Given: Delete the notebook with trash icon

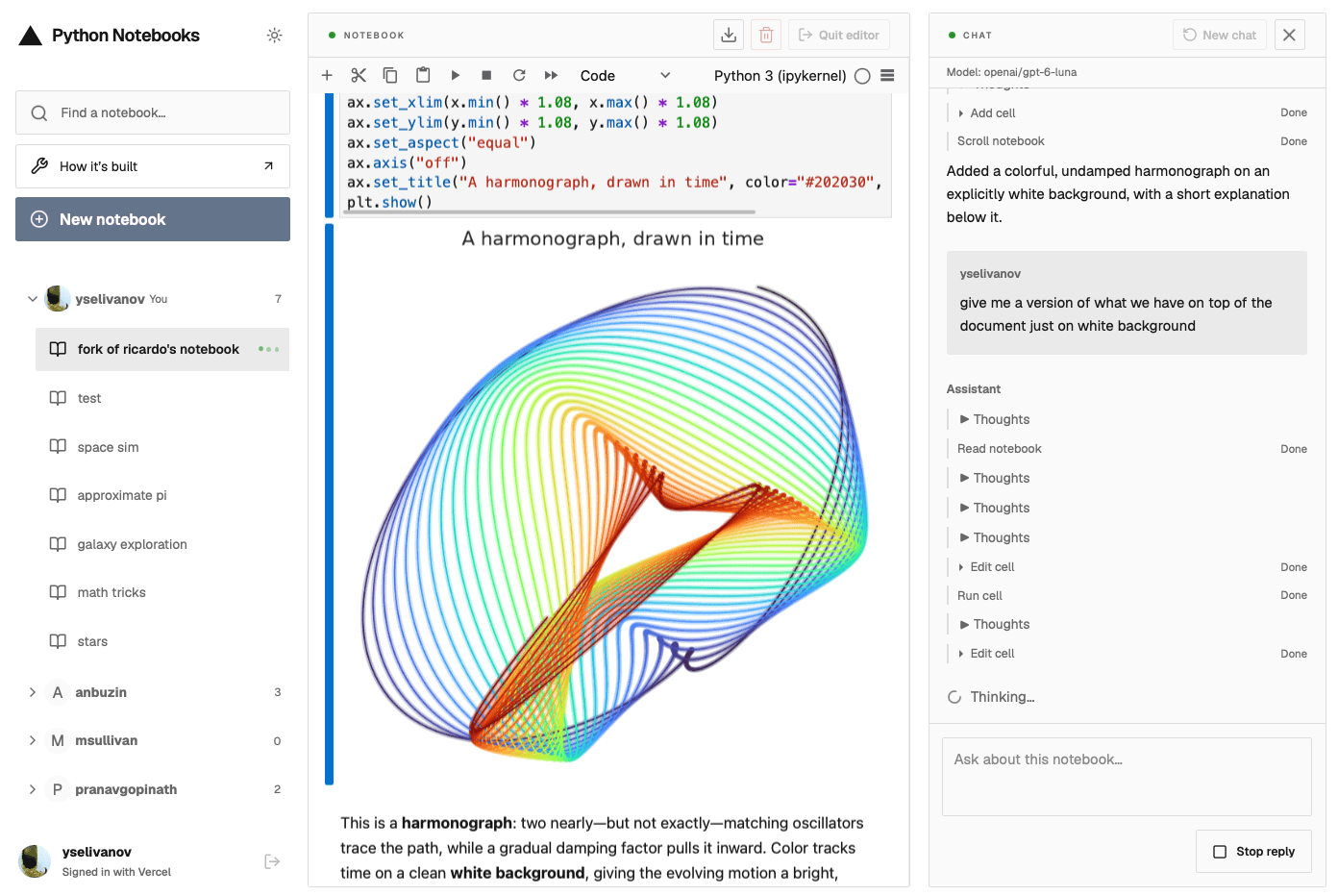Looking at the screenshot, I should [x=766, y=35].
